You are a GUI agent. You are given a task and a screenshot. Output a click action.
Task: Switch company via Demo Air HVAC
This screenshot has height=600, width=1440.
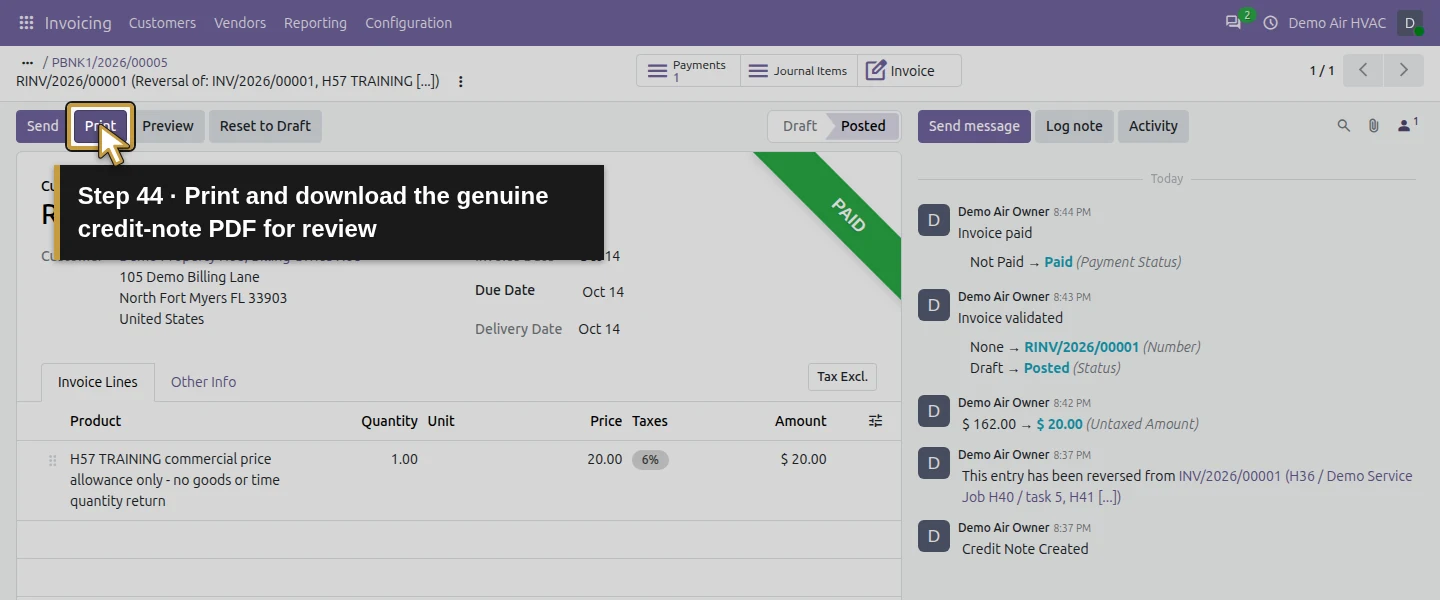click(1337, 23)
